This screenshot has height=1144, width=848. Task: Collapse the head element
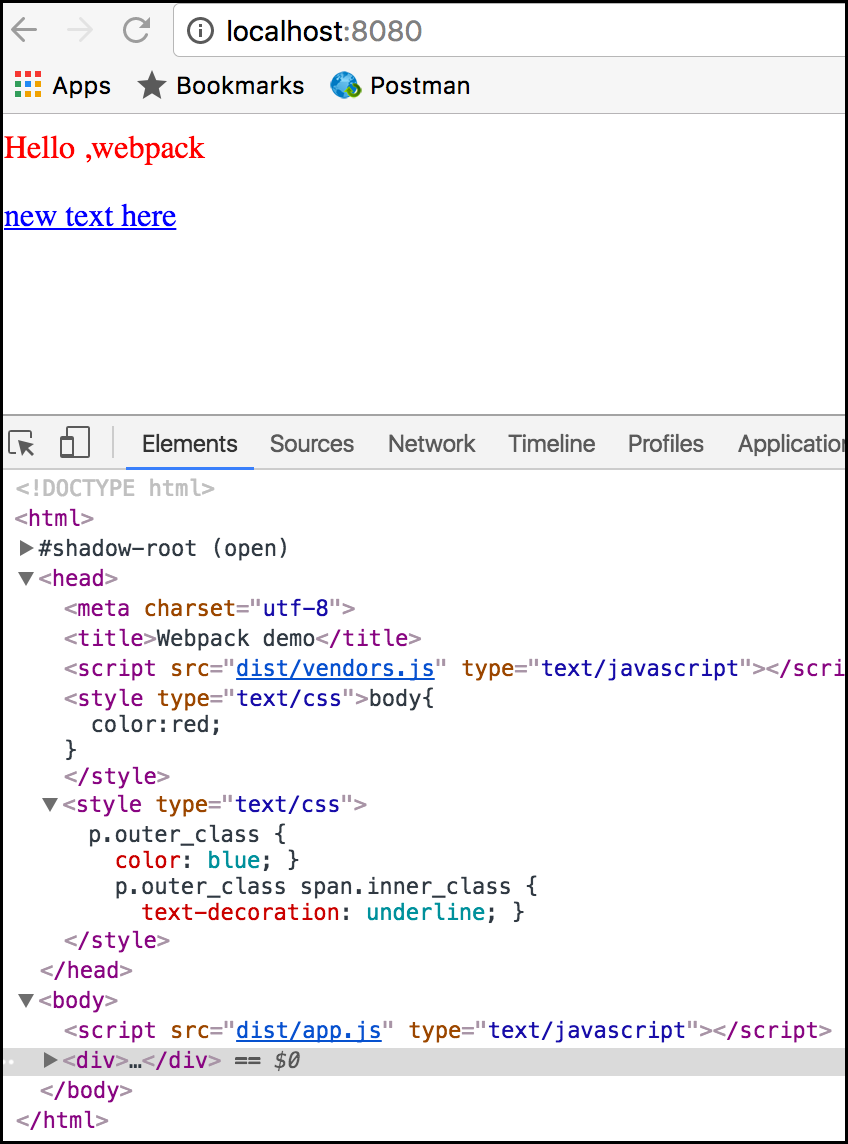pos(26,579)
